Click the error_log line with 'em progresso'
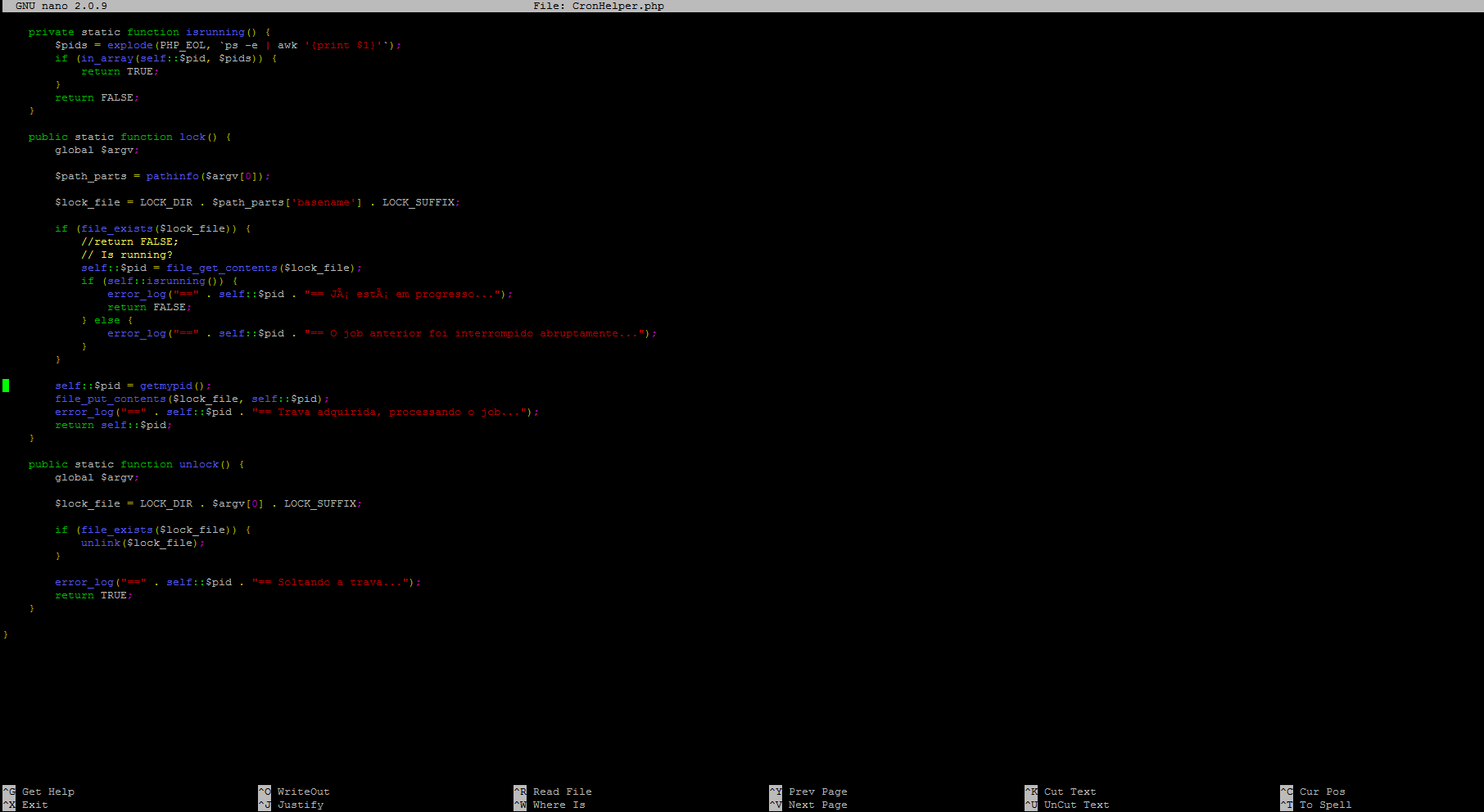Screen dimensions: 1484x812 (x=310, y=294)
